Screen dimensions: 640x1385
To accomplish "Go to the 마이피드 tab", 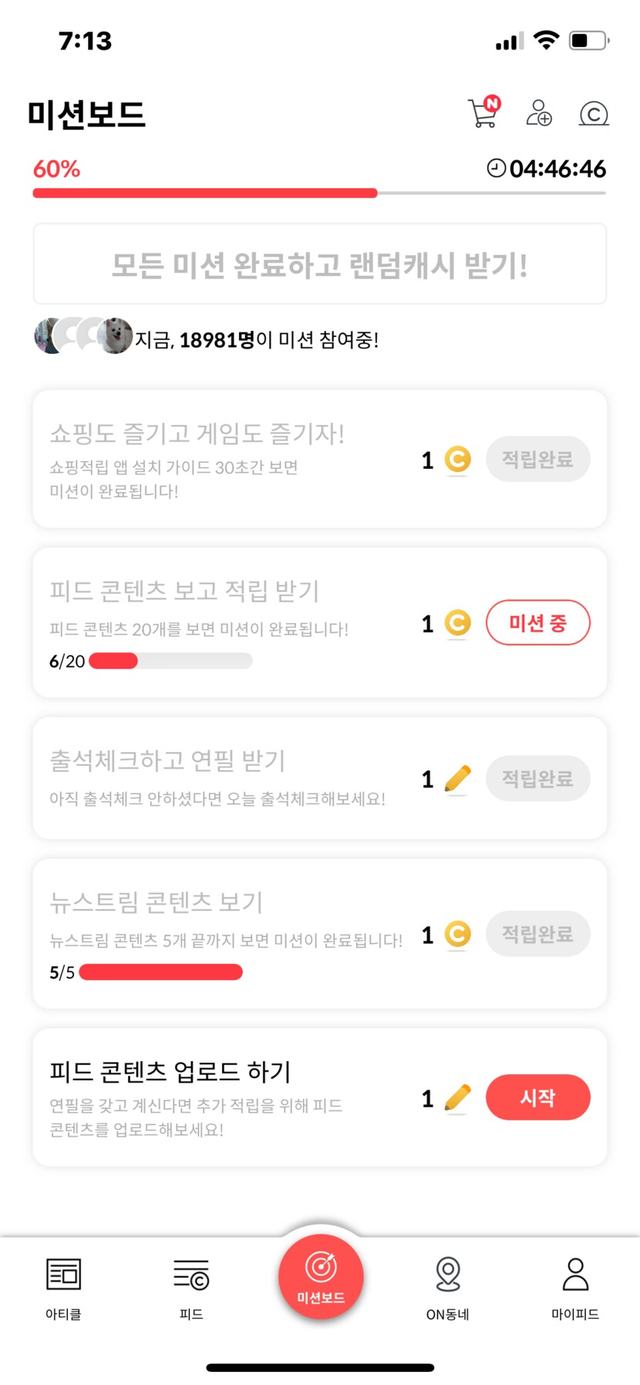I will click(x=575, y=1288).
